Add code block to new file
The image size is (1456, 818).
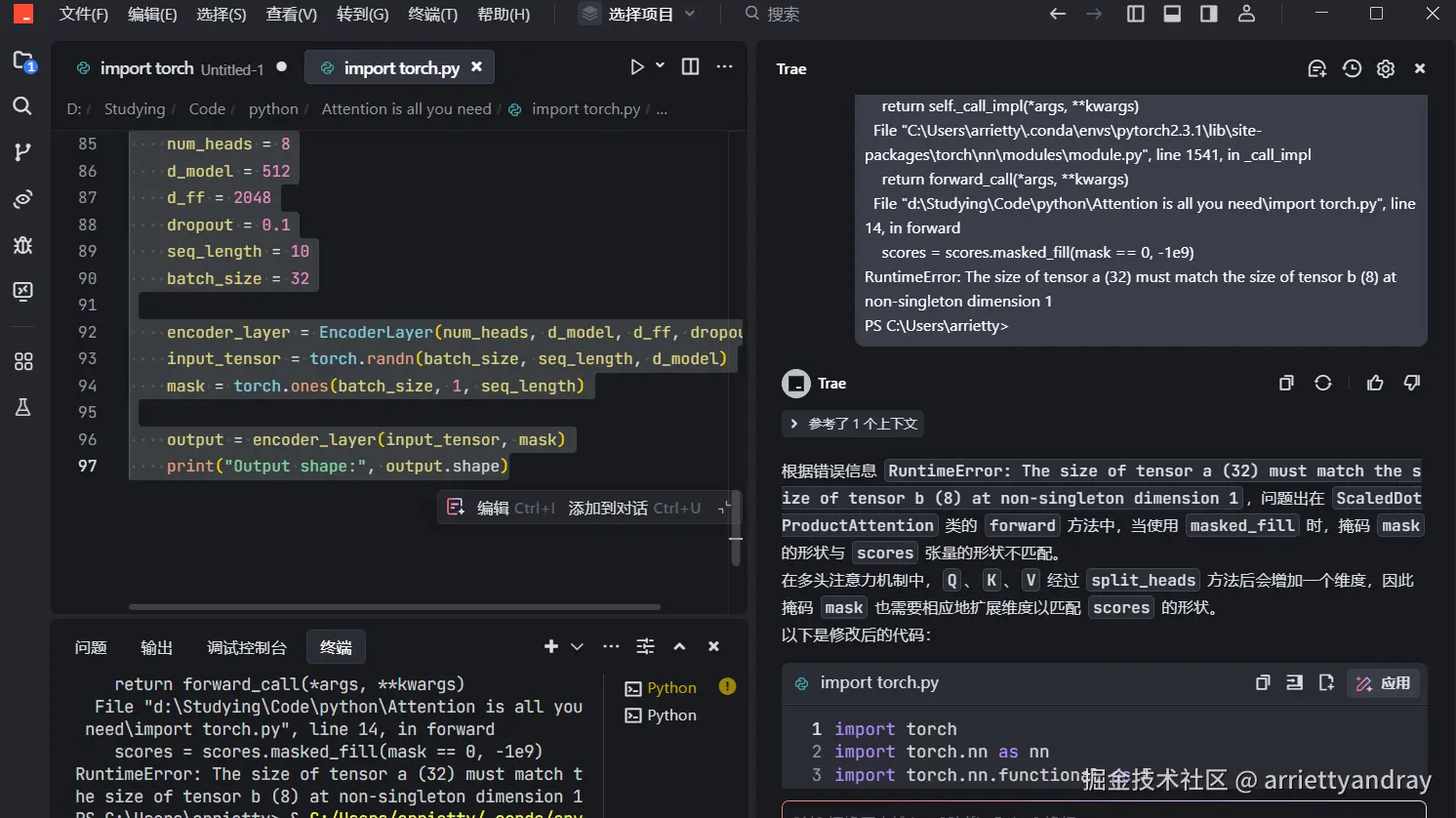point(1326,682)
